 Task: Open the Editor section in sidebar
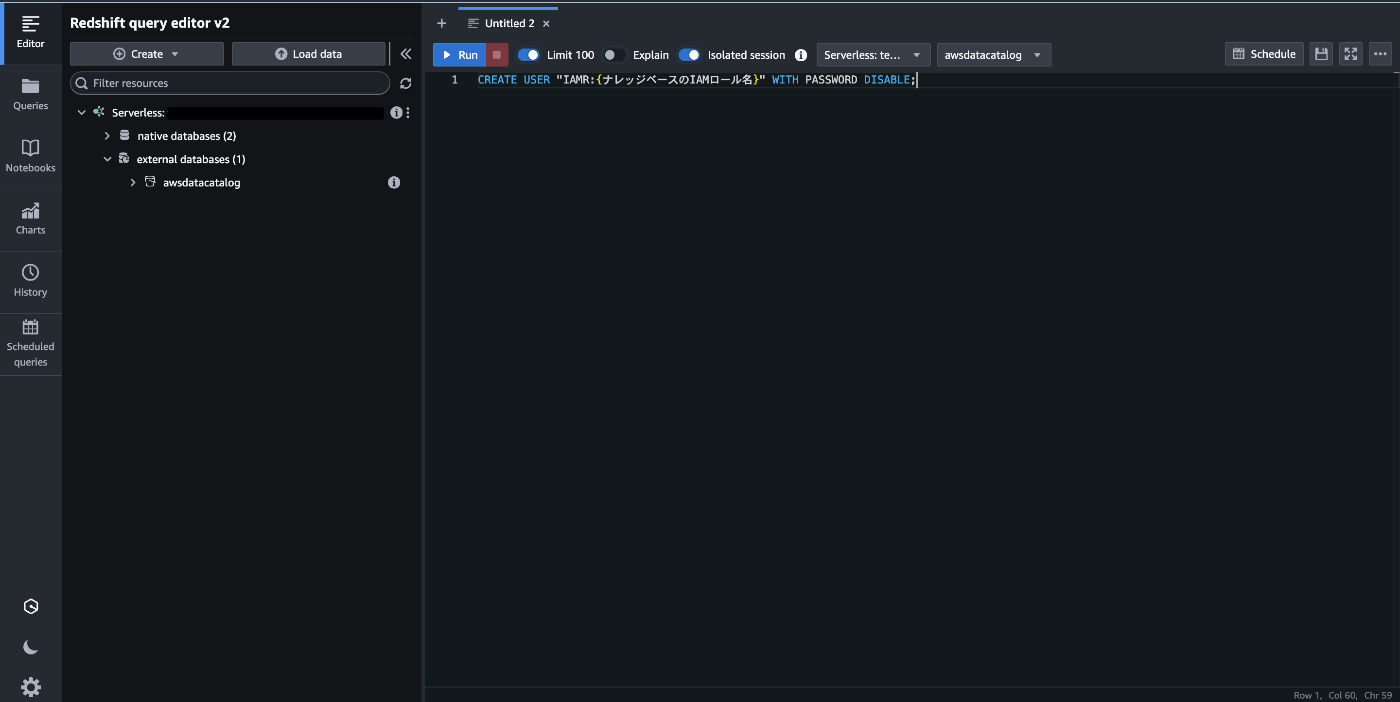pos(30,32)
